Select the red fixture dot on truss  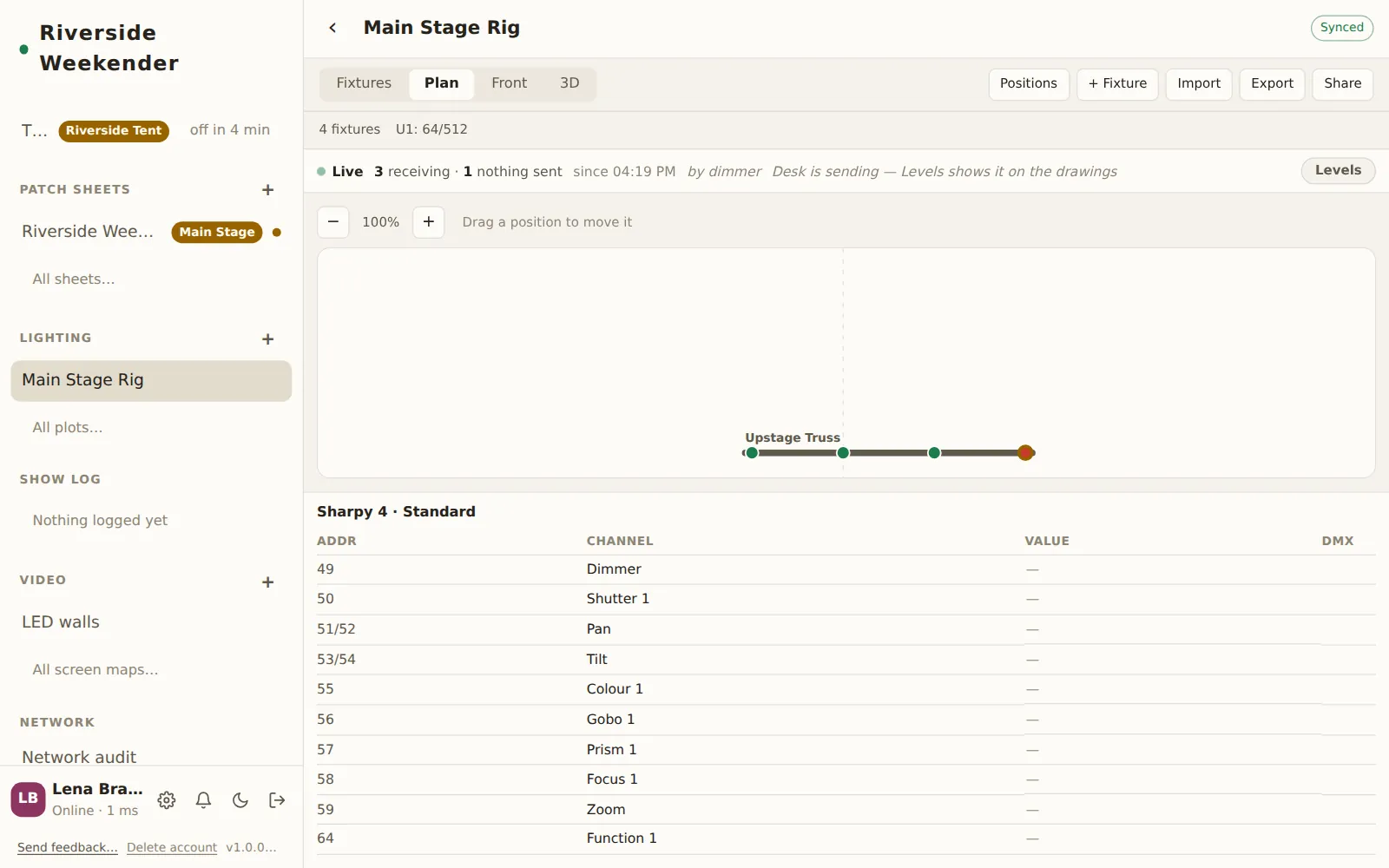[1025, 453]
